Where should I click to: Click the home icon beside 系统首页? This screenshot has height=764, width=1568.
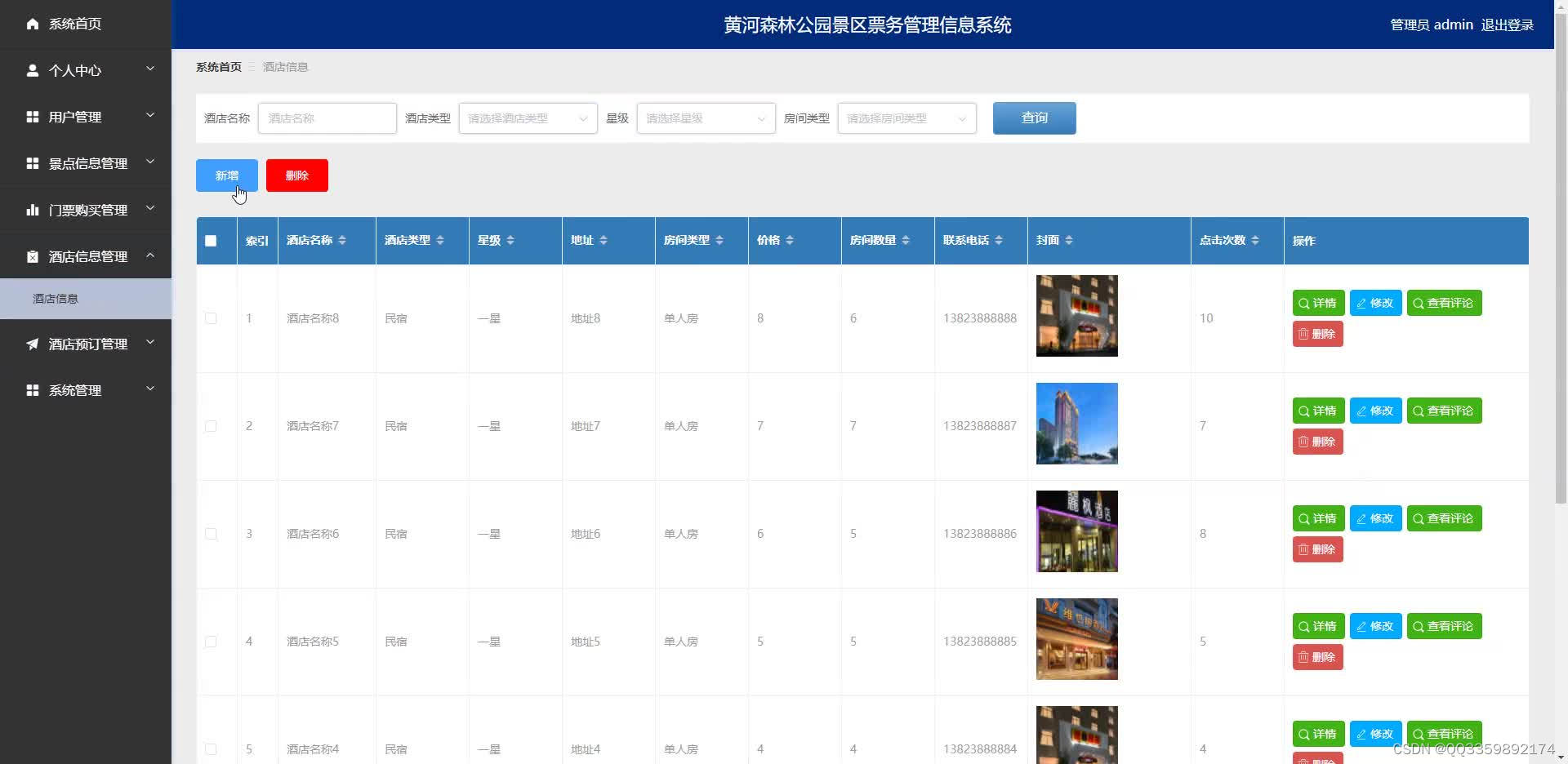tap(33, 24)
